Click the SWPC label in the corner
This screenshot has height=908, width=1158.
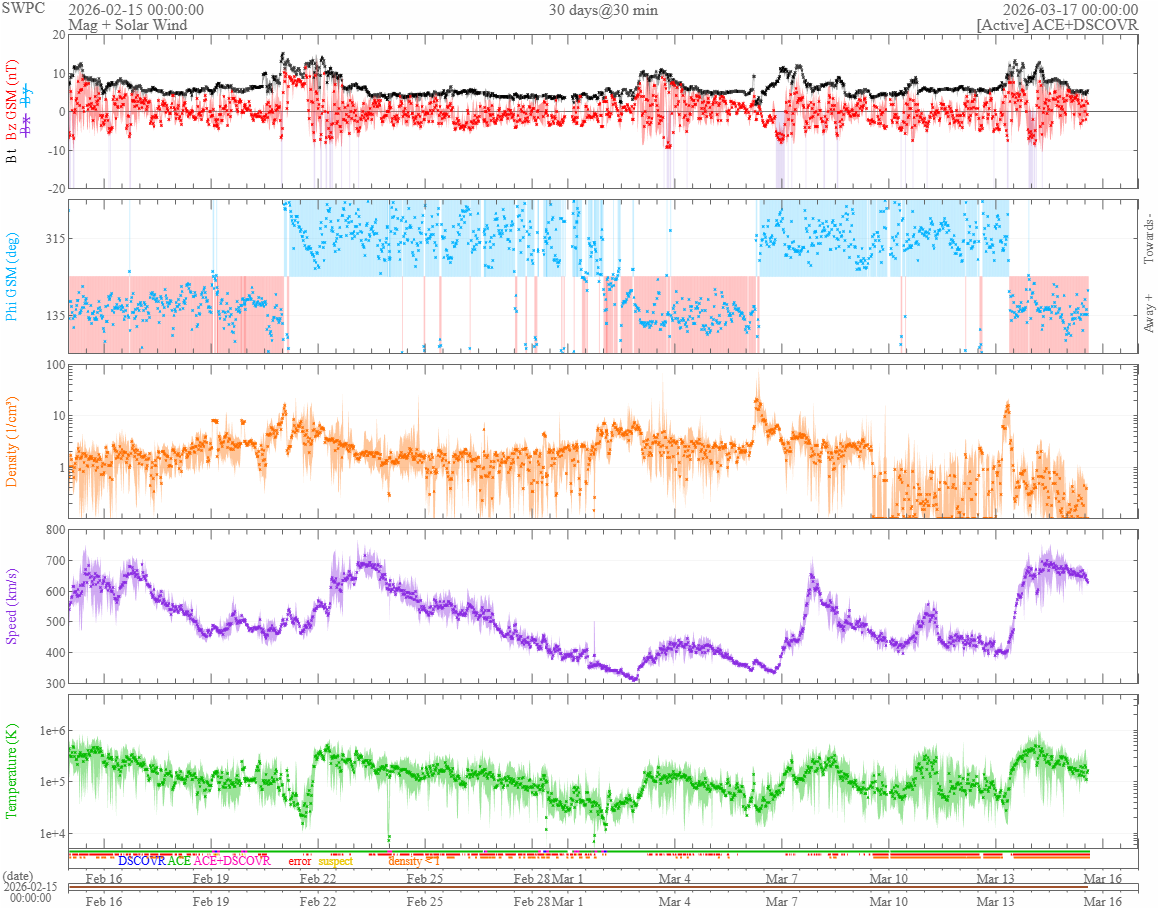tap(24, 7)
